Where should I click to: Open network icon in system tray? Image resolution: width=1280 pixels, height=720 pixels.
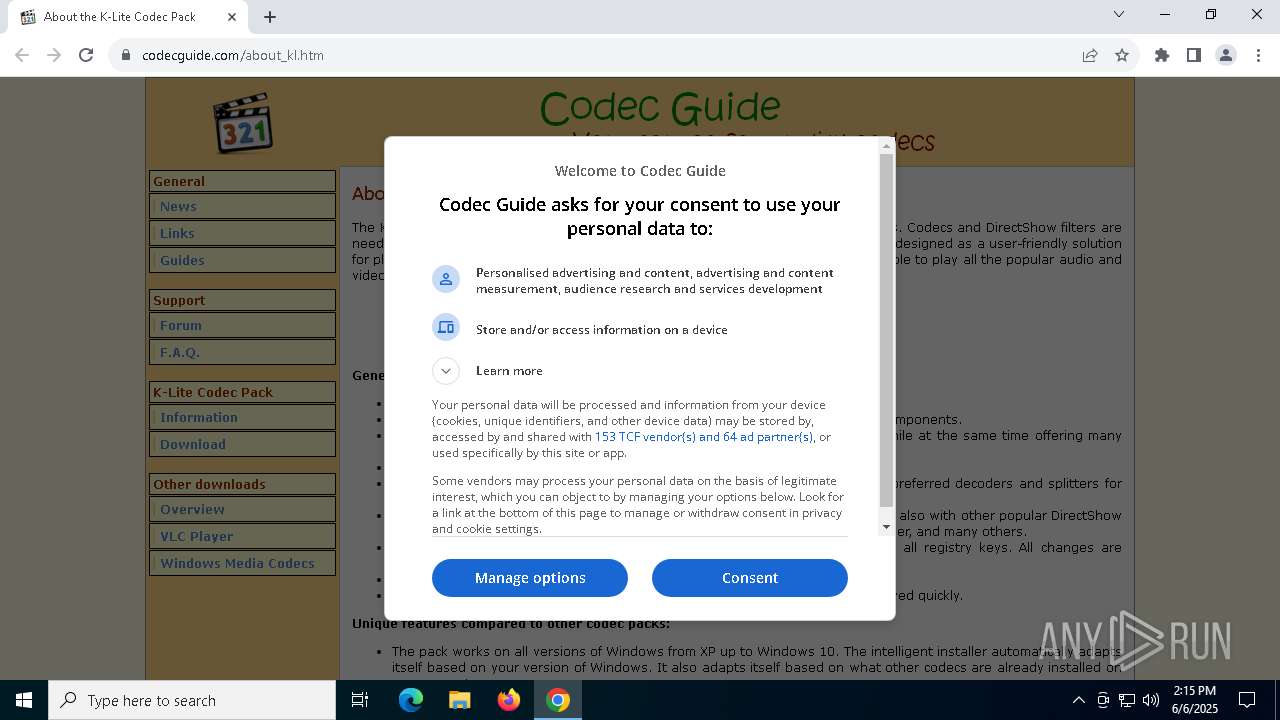coord(1126,700)
